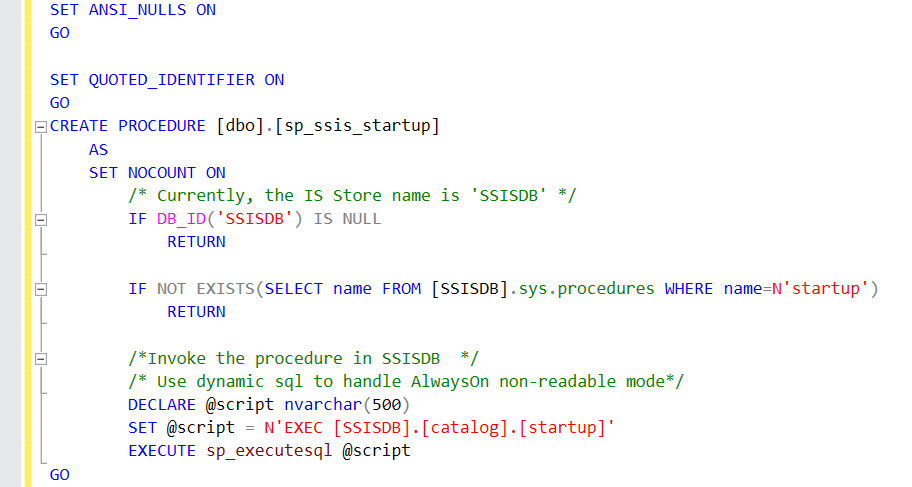912x487 pixels.
Task: Collapse the IF DB_ID block
Action: [x=40, y=219]
